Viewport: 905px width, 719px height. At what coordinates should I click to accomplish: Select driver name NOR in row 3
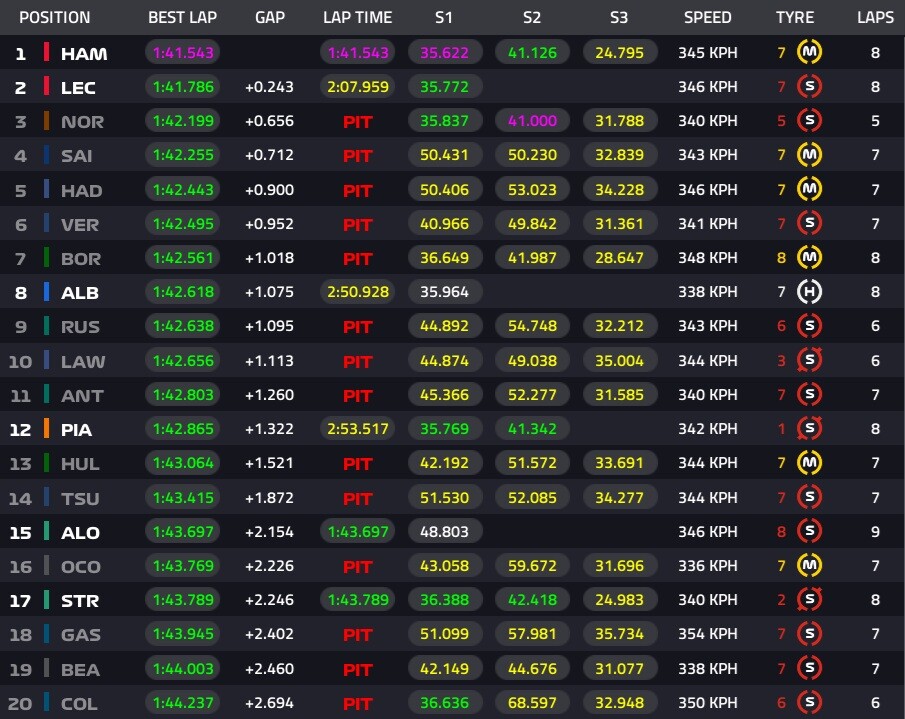pos(81,122)
